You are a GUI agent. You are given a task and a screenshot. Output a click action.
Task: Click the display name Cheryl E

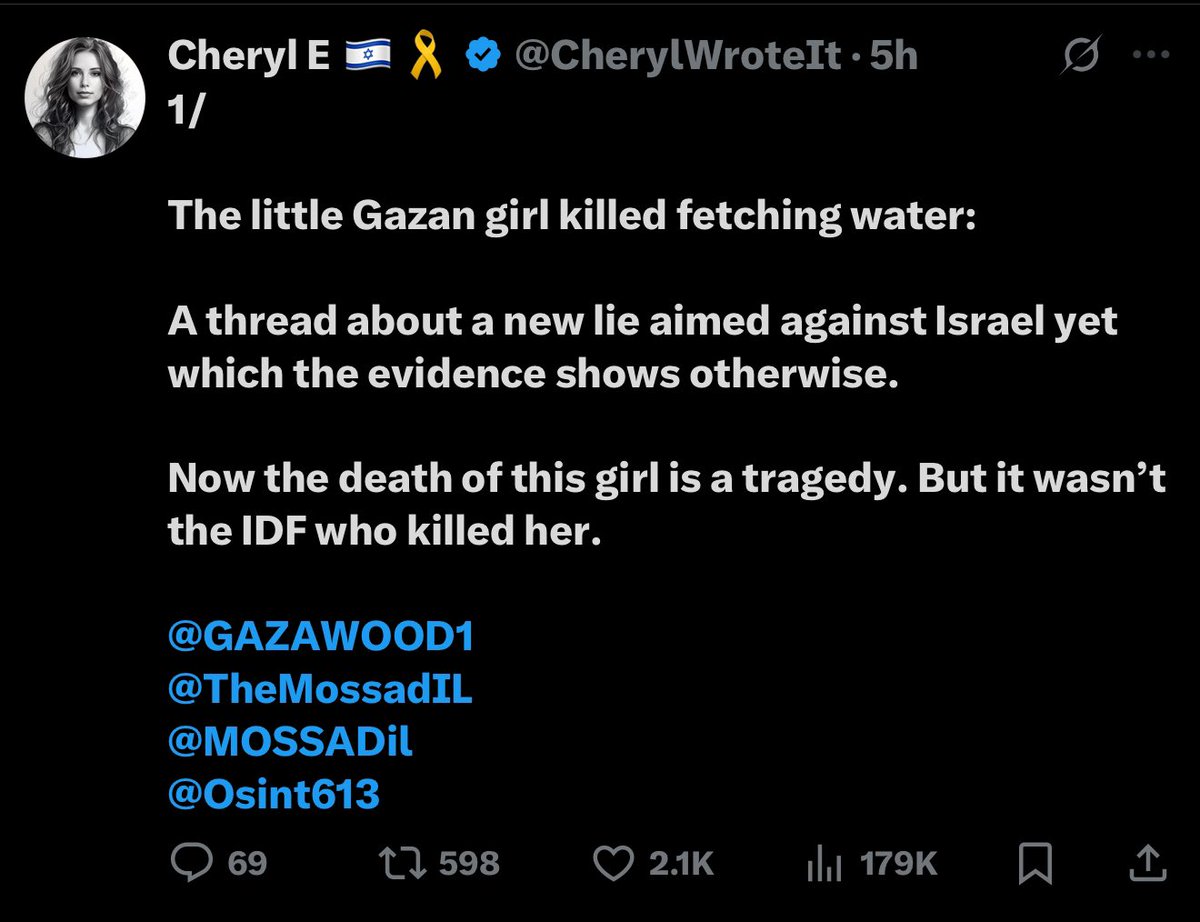[x=250, y=57]
